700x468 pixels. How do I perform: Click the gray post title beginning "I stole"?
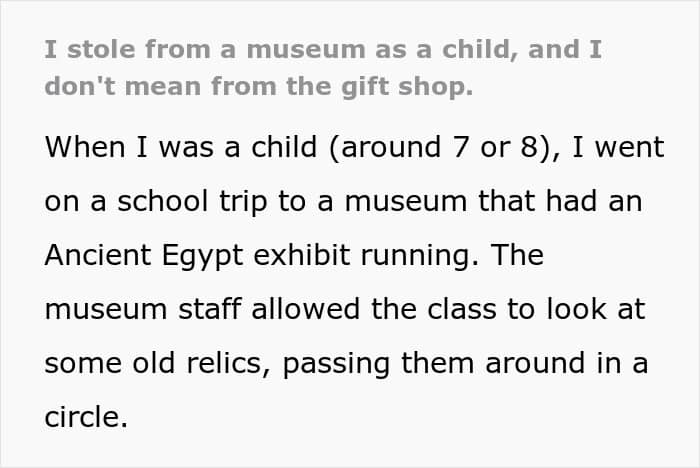pyautogui.click(x=323, y=68)
